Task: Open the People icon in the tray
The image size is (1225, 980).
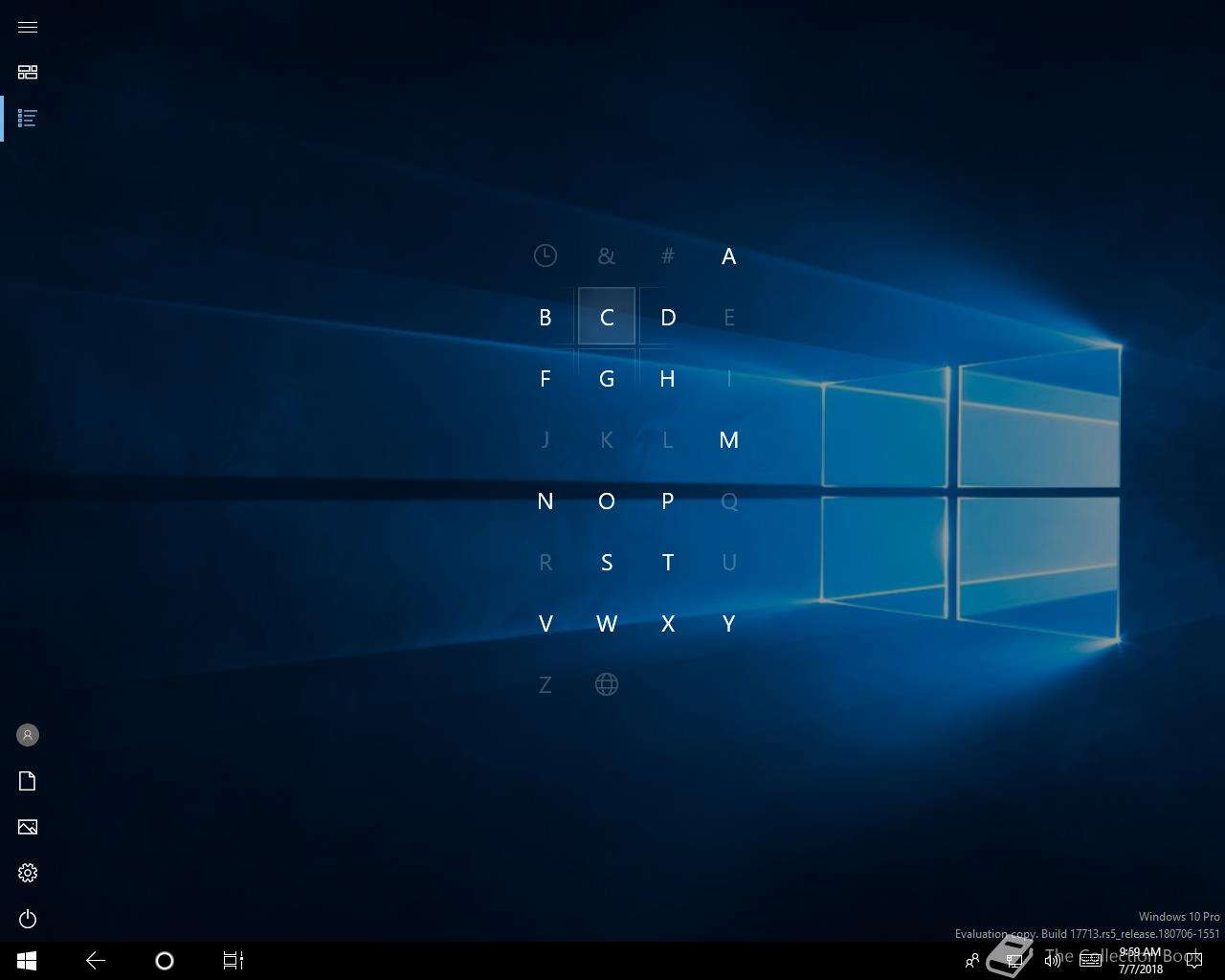Action: point(972,961)
